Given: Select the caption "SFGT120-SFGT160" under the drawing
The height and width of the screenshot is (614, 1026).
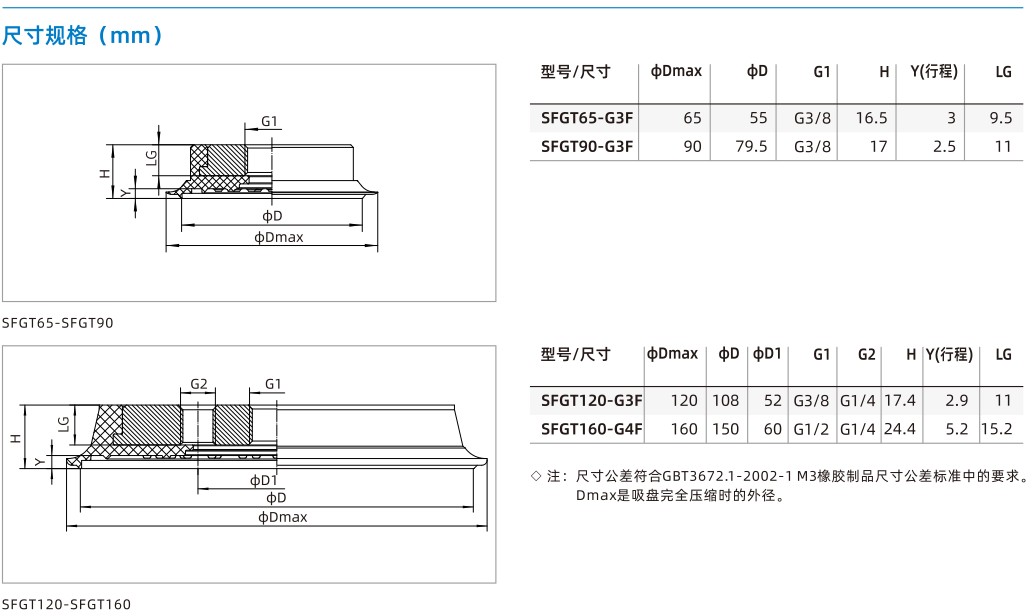Looking at the screenshot, I should [x=66, y=604].
